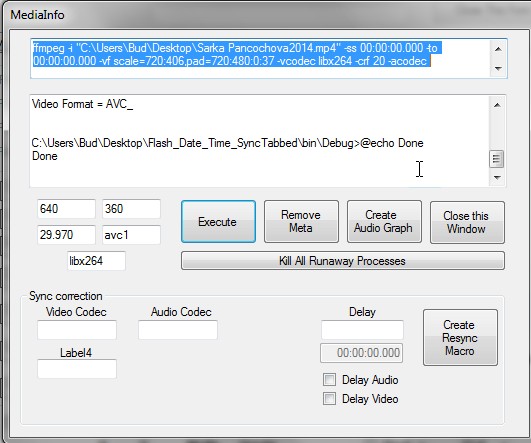Click the width field showing 640
Screen dimensions: 531x443
66,209
